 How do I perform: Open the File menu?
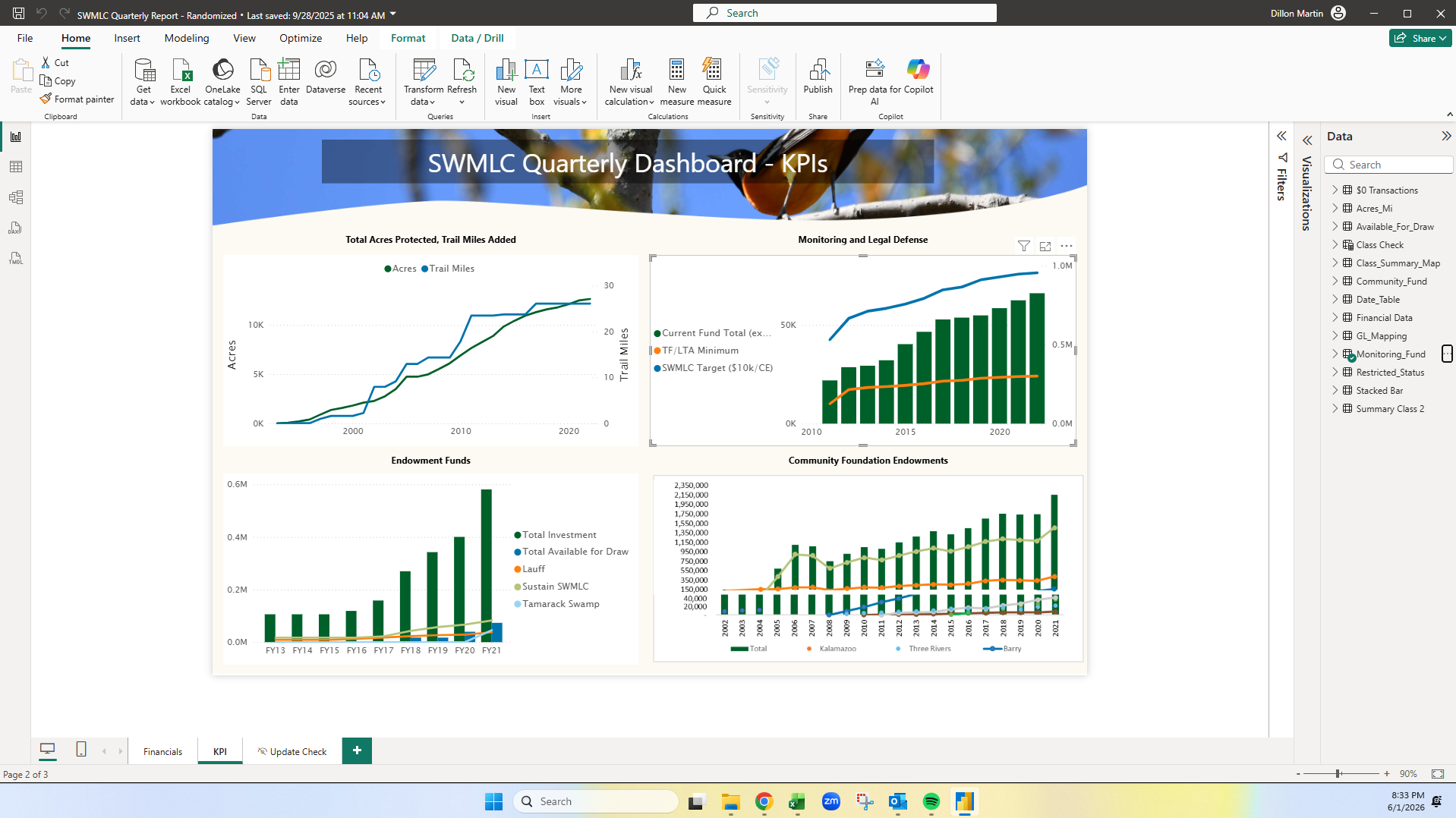pos(25,38)
